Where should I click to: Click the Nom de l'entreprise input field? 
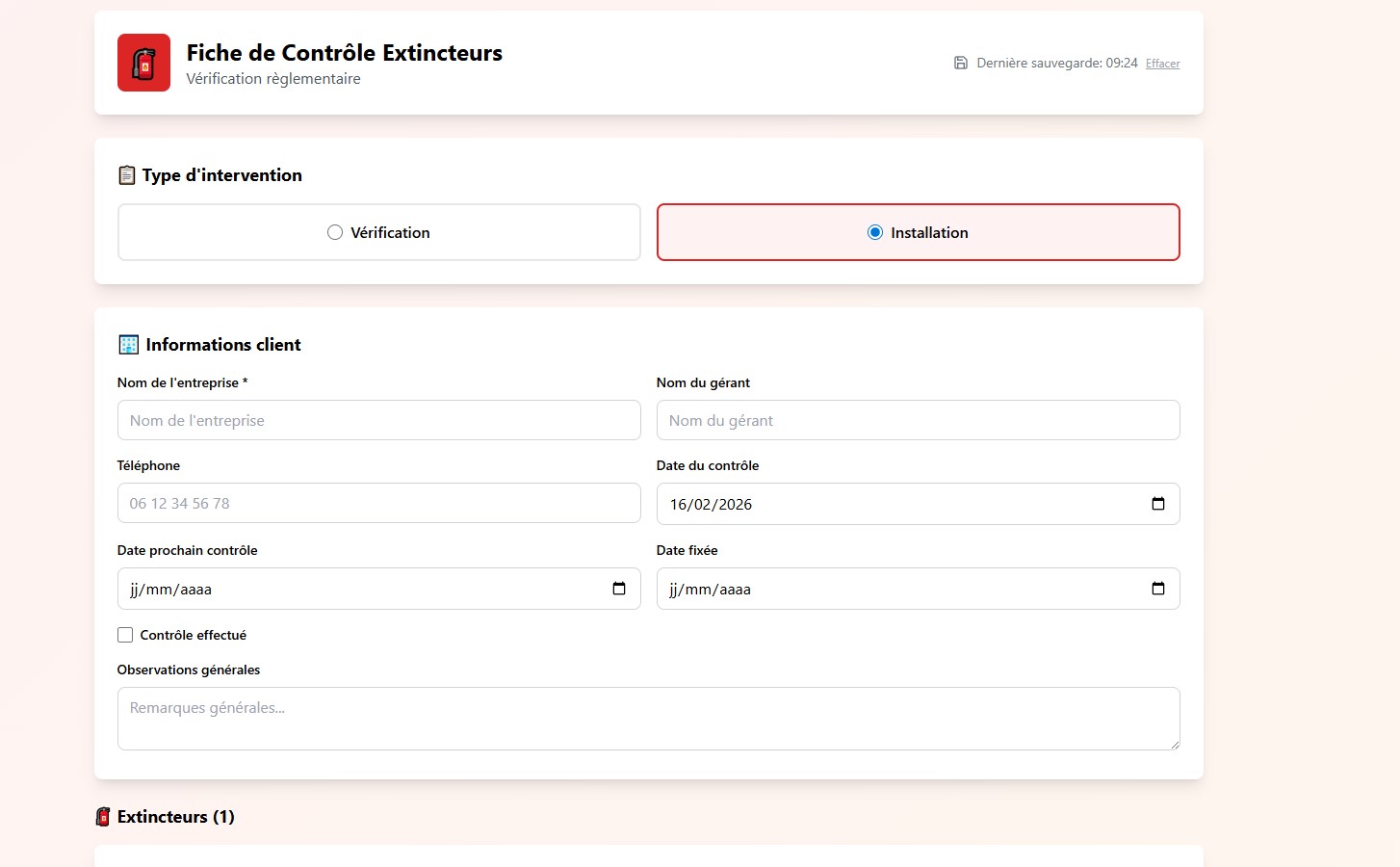click(378, 420)
